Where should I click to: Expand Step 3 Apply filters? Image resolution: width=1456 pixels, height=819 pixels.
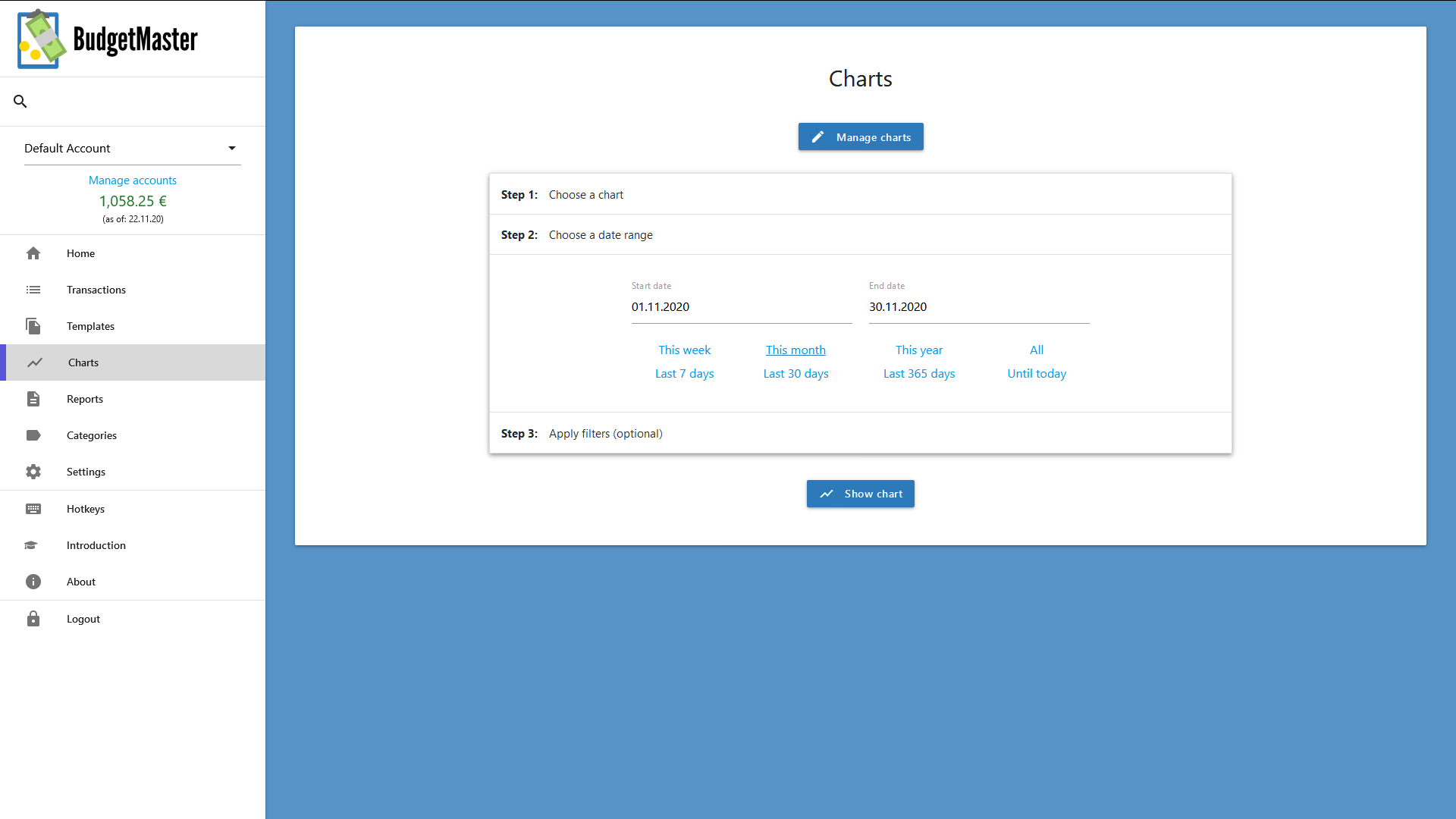[861, 434]
